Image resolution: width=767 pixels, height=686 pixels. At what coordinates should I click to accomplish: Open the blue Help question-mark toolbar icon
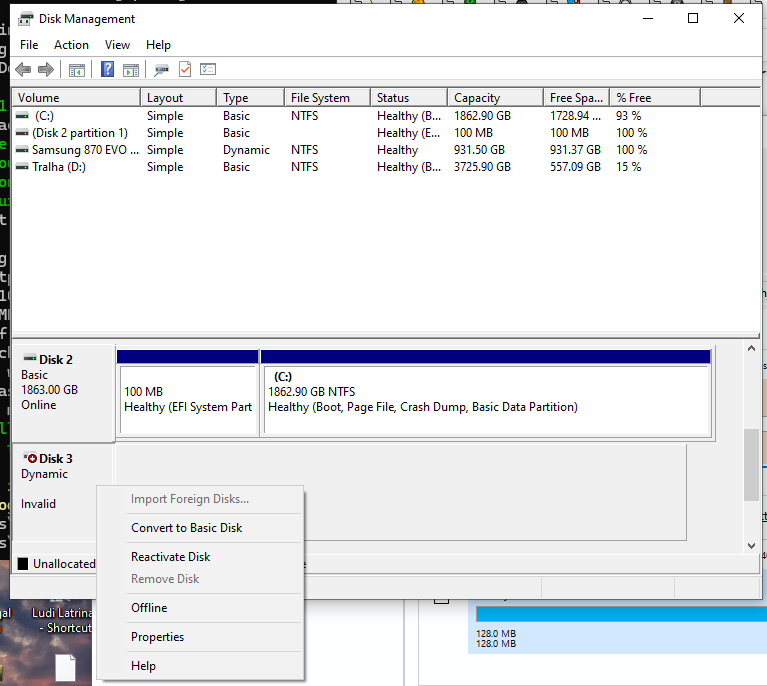pos(107,69)
